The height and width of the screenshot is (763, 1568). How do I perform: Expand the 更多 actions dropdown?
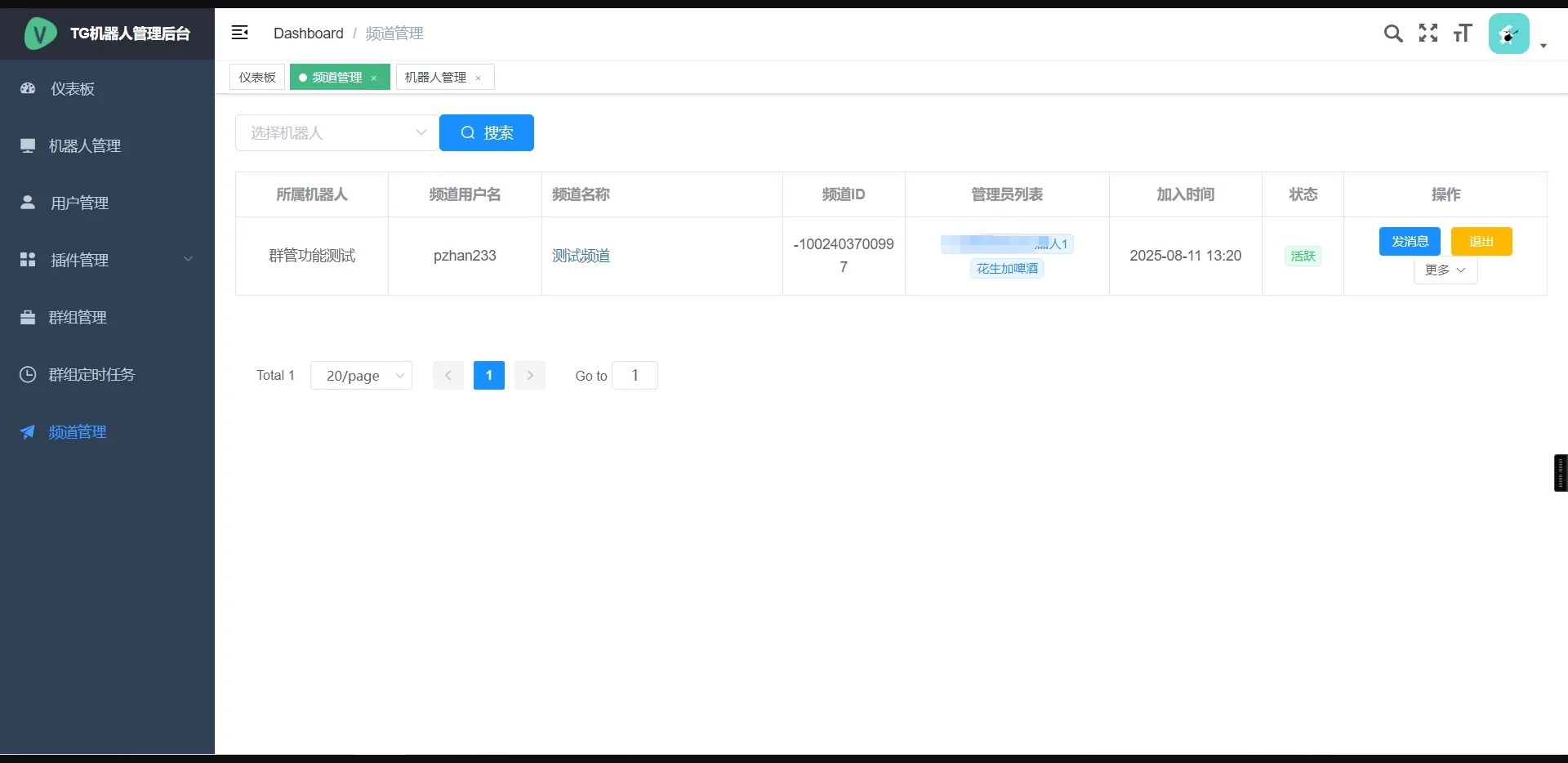click(1445, 270)
